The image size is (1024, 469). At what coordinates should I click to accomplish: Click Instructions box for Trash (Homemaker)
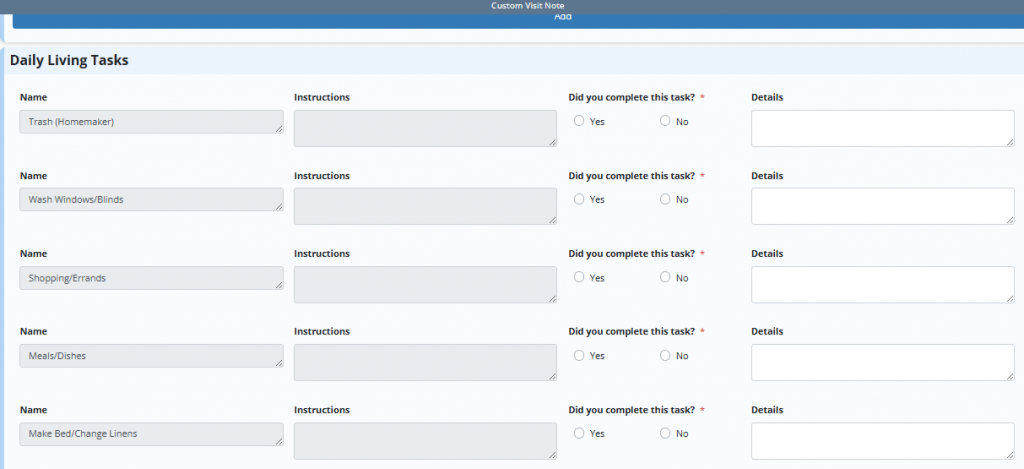(425, 128)
